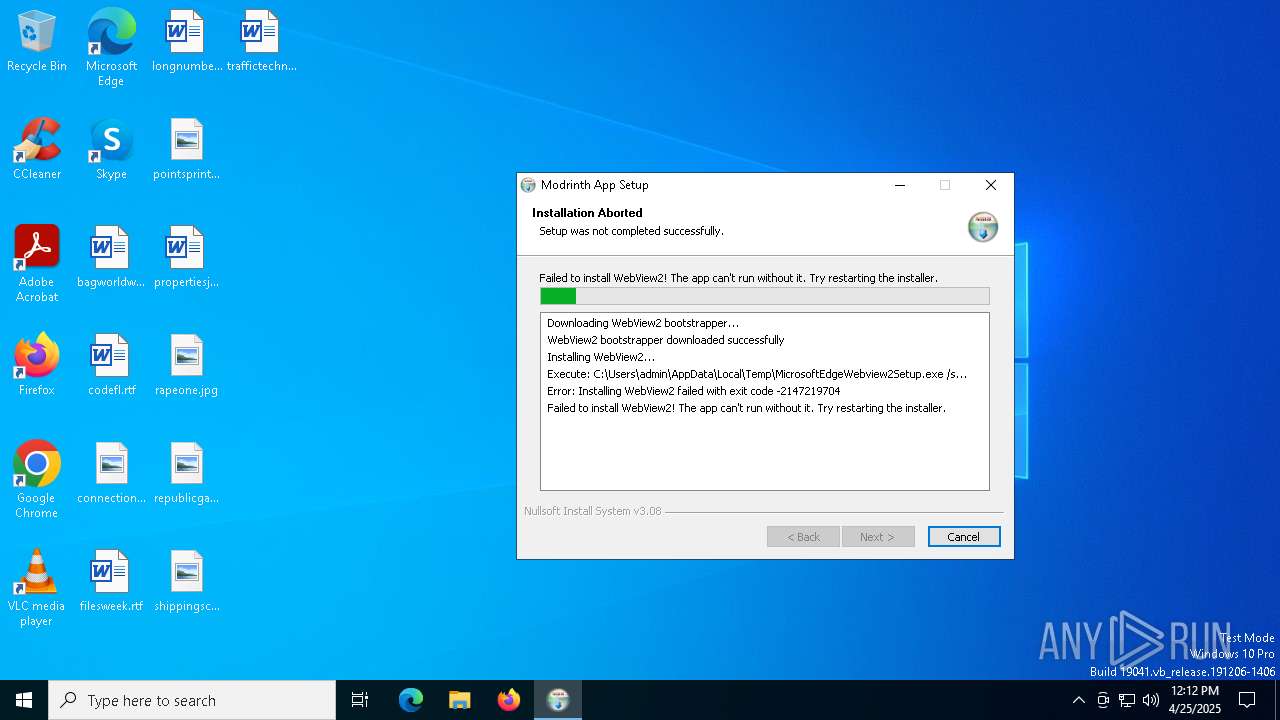Viewport: 1280px width, 720px height.
Task: Click the Windows Start button
Action: click(x=24, y=700)
